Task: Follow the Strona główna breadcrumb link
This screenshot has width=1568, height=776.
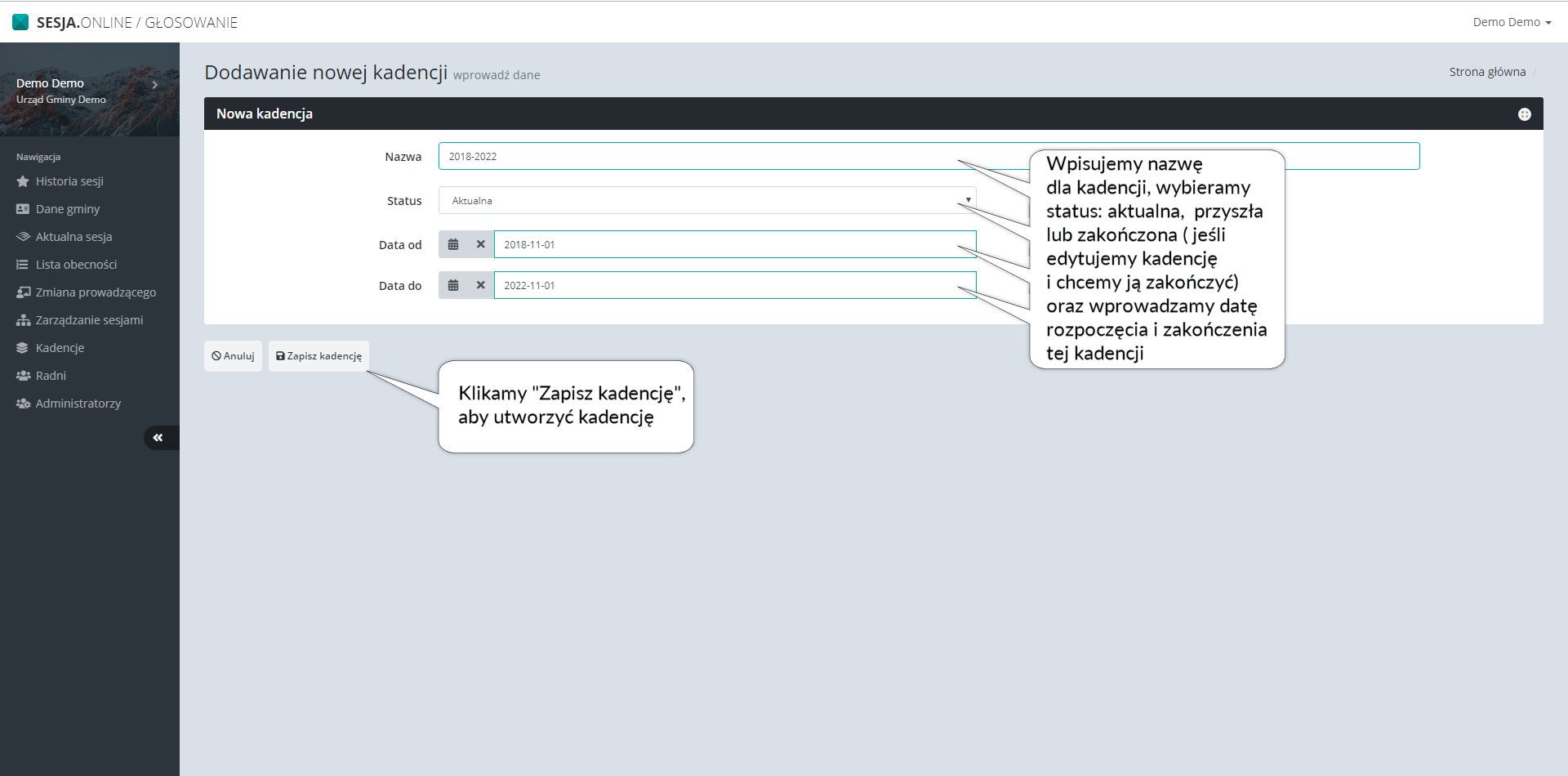Action: 1487,72
